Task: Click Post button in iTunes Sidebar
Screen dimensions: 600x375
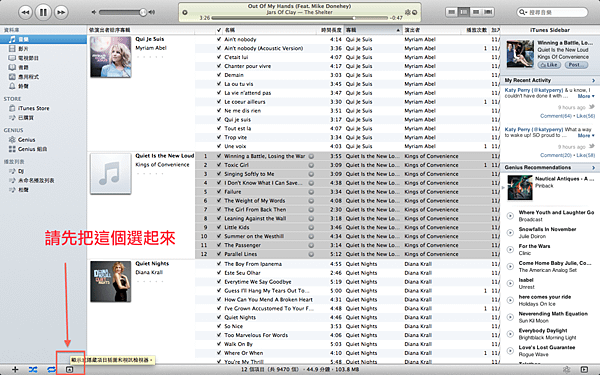Action: 576,65
